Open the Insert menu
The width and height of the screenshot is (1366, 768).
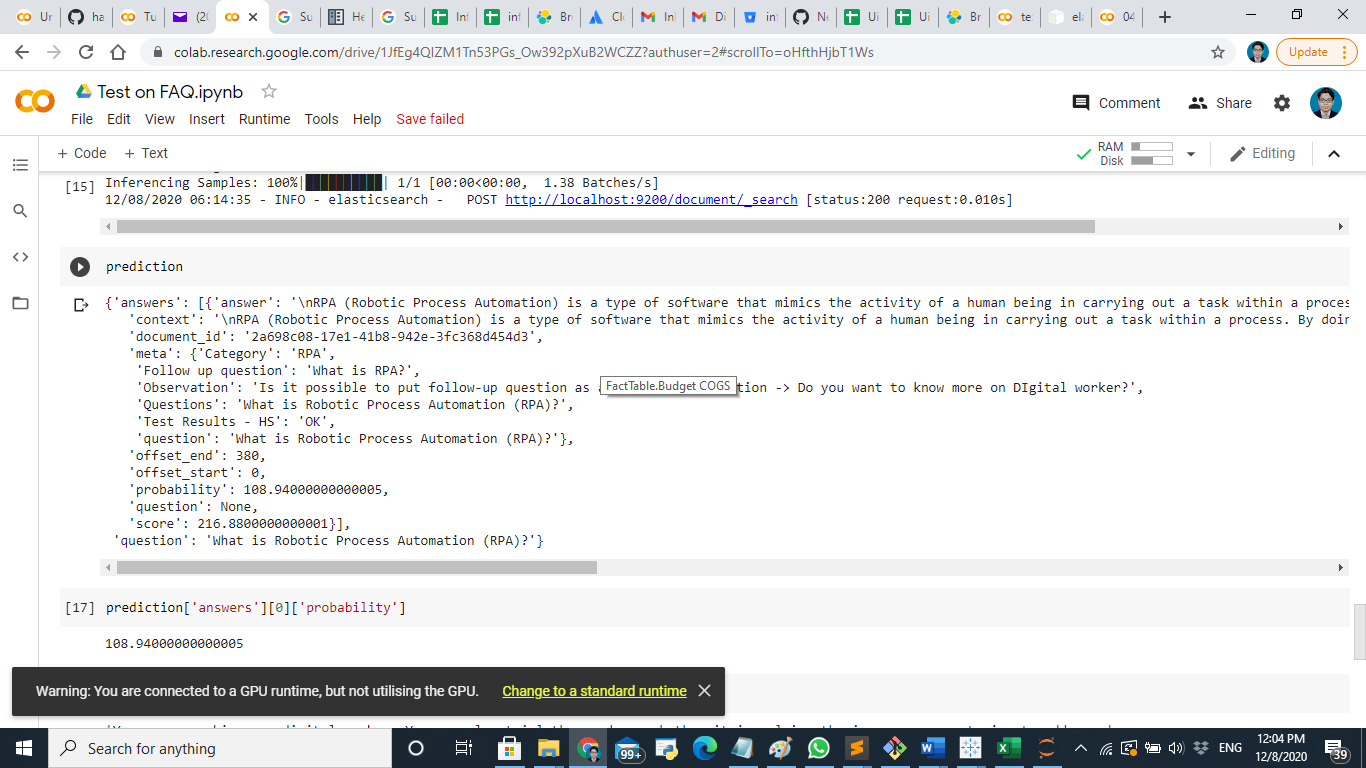207,119
